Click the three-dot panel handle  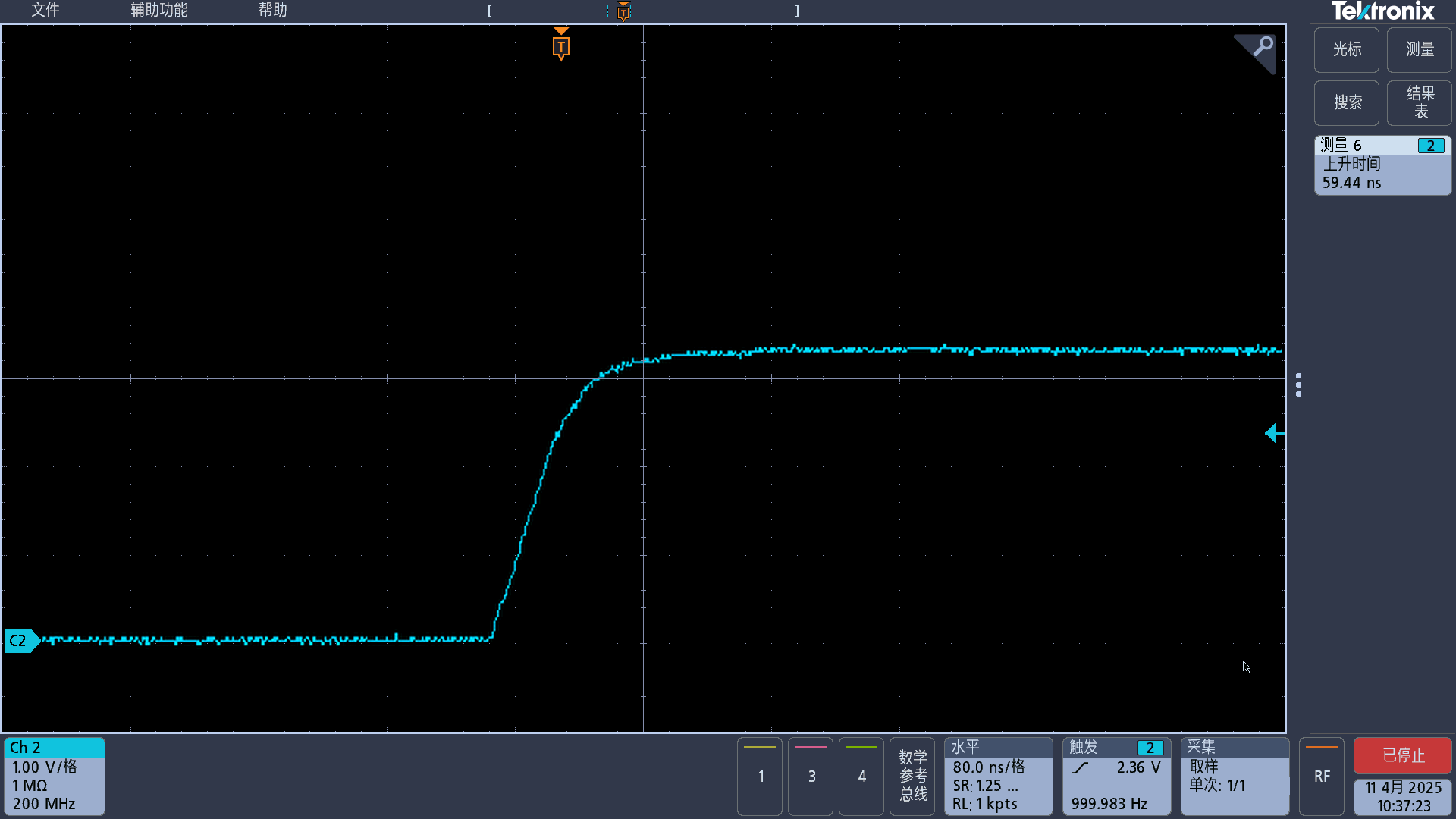point(1298,384)
